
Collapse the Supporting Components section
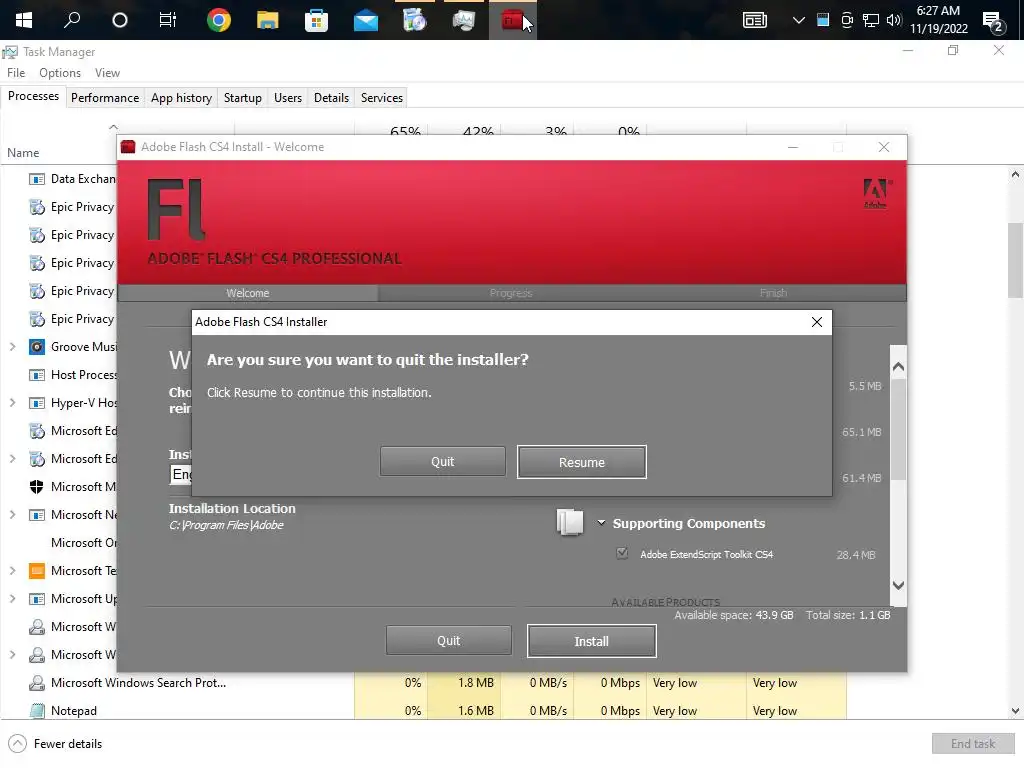pyautogui.click(x=601, y=523)
